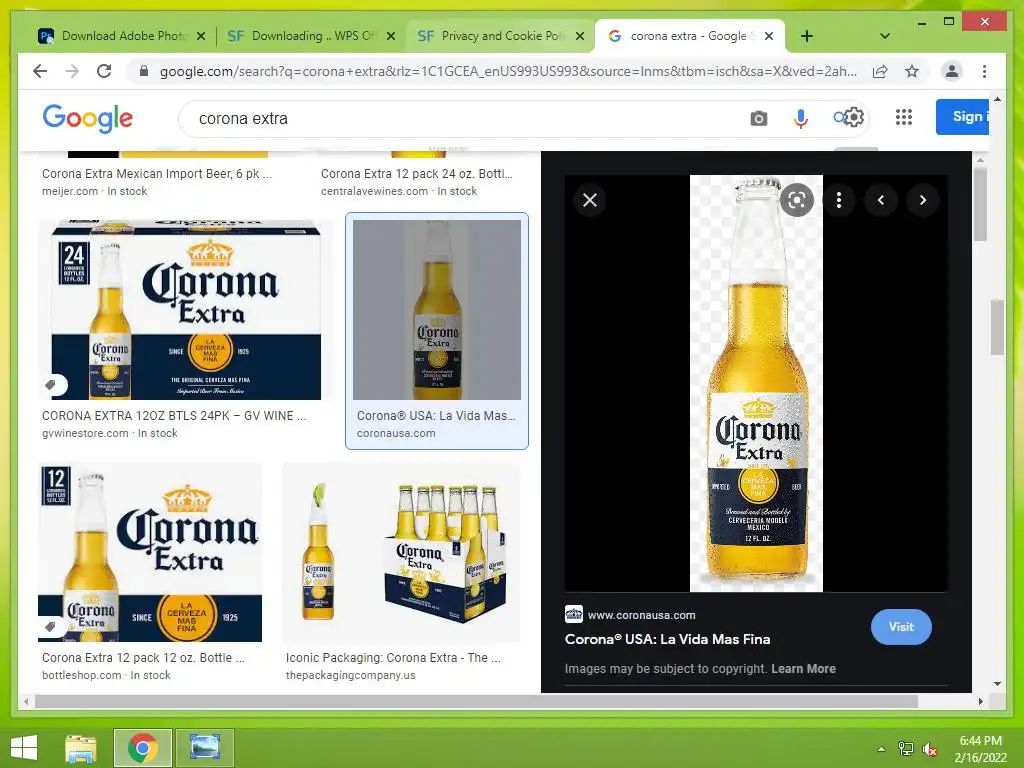Click the product tag on 24-pack image
Screen dimensions: 1024x768
point(52,385)
